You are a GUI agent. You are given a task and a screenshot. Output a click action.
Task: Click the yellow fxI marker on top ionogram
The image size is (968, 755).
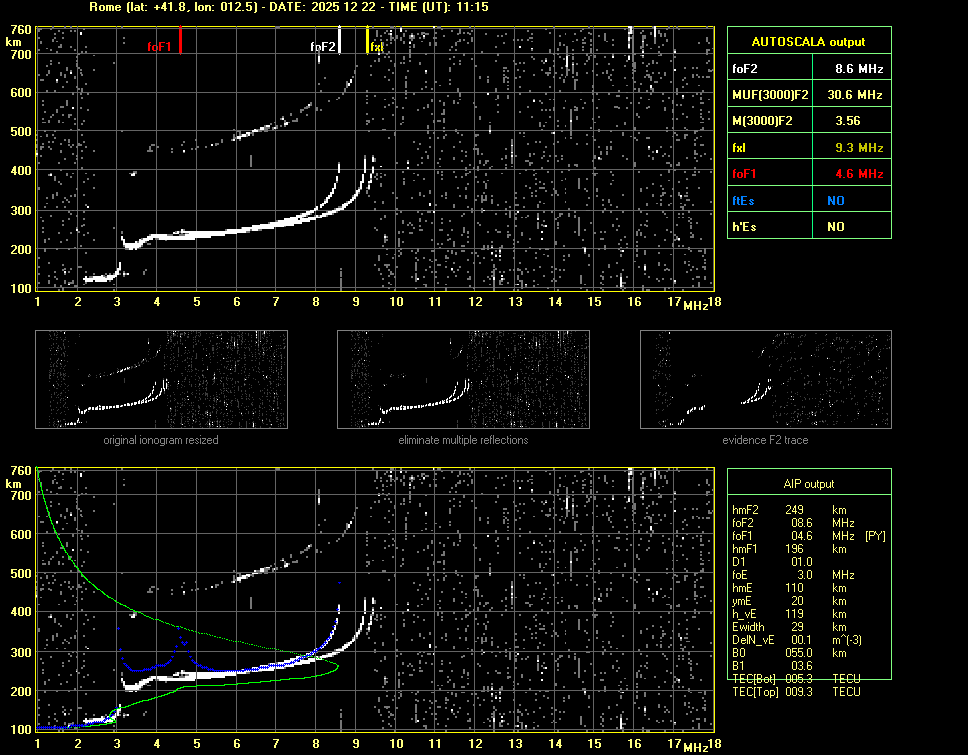(367, 40)
